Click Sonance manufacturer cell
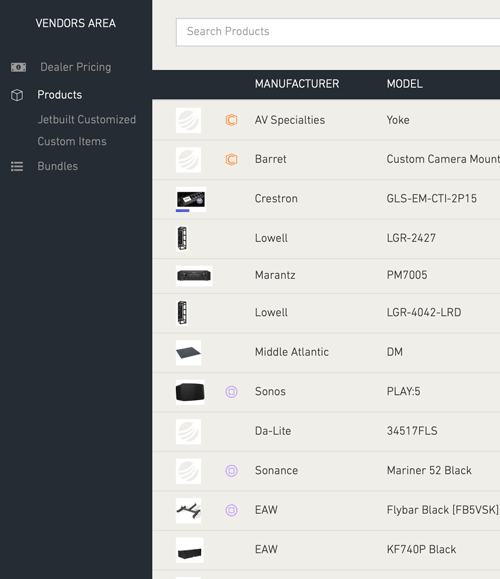The height and width of the screenshot is (579, 500). pyautogui.click(x=277, y=470)
